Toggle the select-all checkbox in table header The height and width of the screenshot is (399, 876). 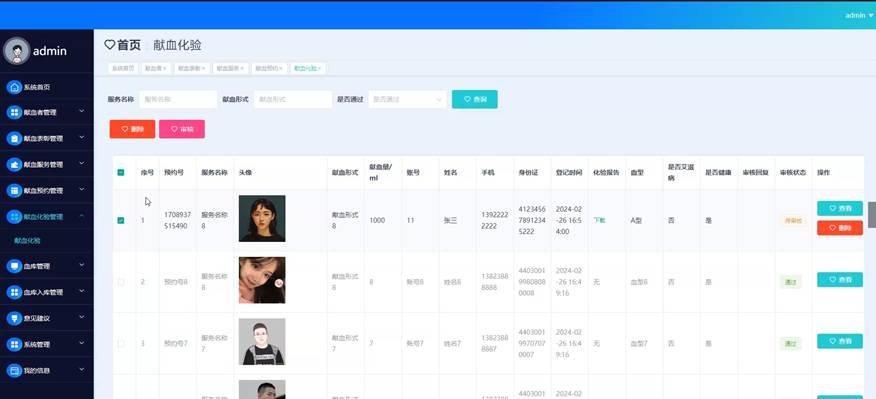pos(121,173)
